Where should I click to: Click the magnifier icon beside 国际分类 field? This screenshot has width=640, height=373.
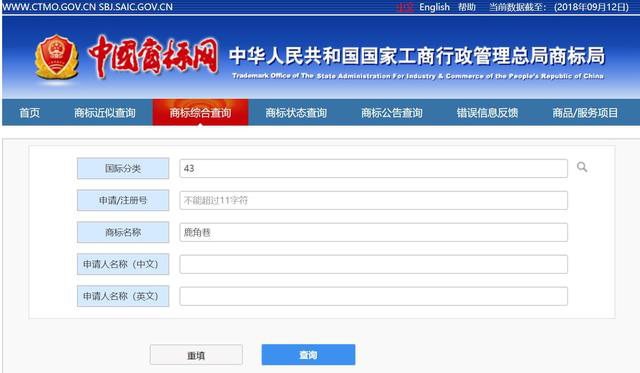coord(582,167)
